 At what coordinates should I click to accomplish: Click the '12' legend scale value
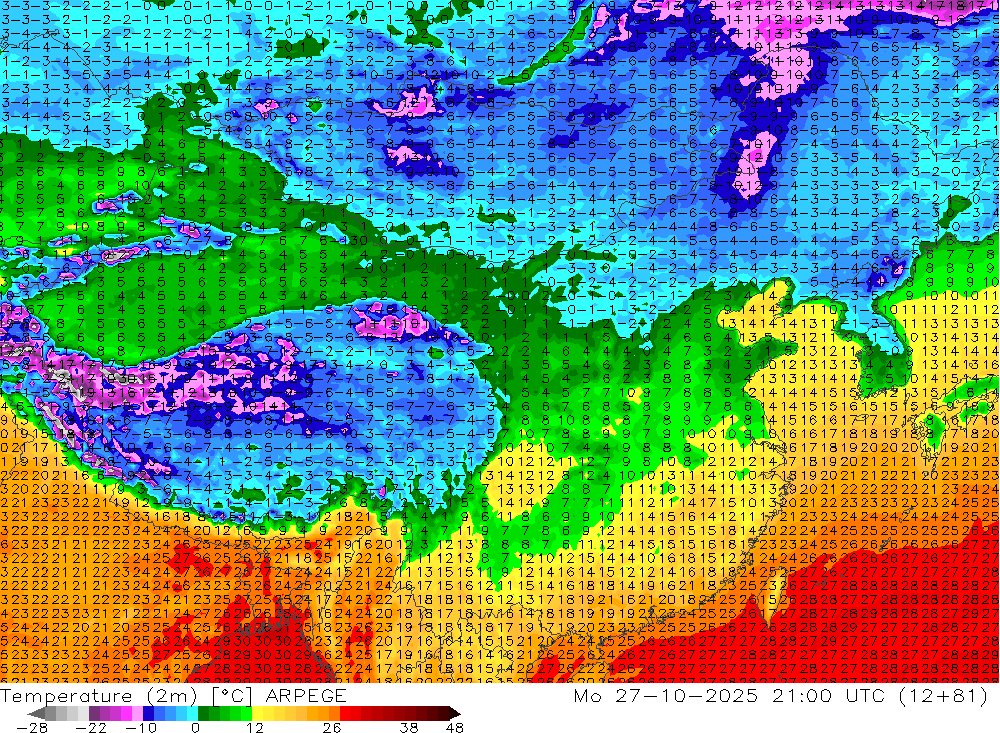pyautogui.click(x=254, y=727)
